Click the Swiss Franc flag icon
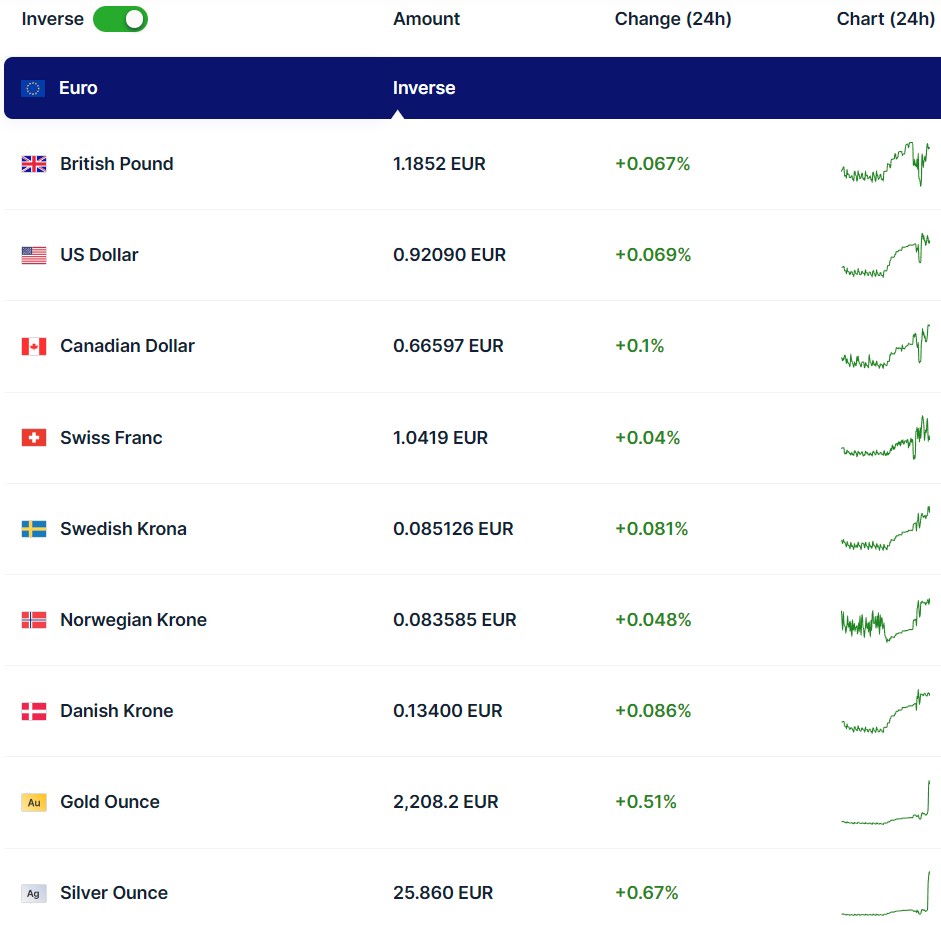941x925 pixels. coord(34,438)
